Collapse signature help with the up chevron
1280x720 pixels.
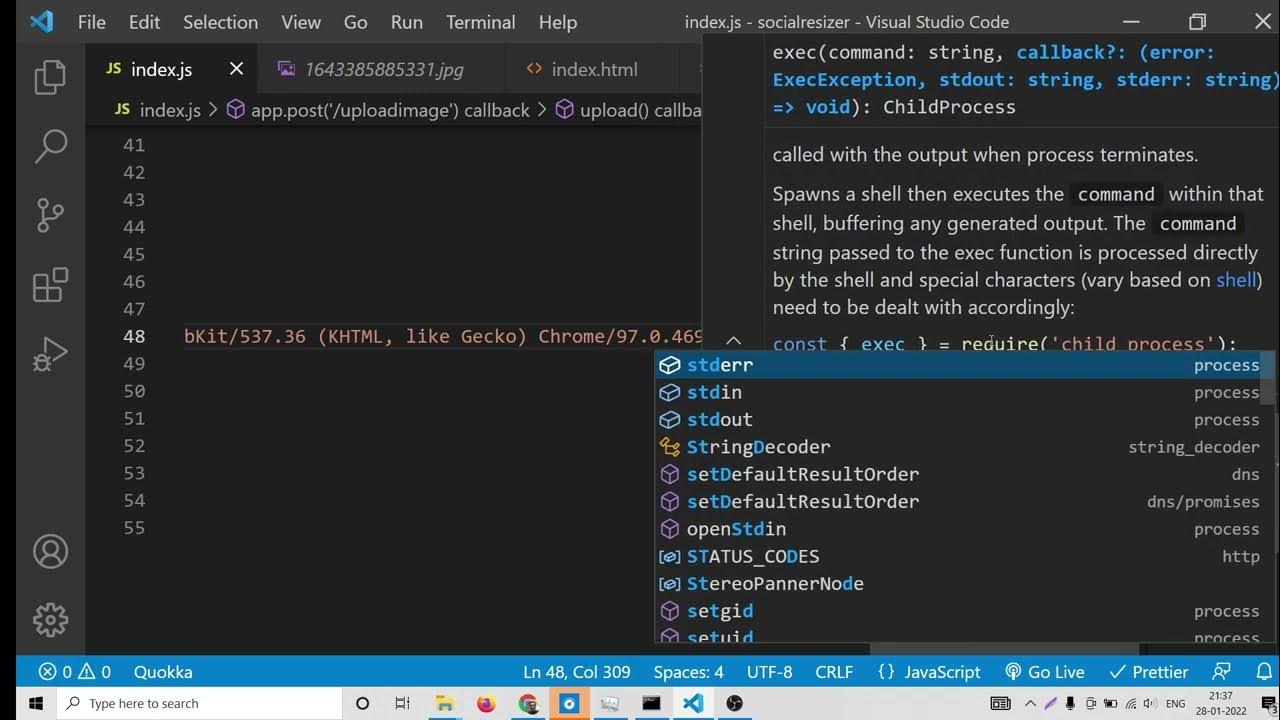[x=733, y=341]
